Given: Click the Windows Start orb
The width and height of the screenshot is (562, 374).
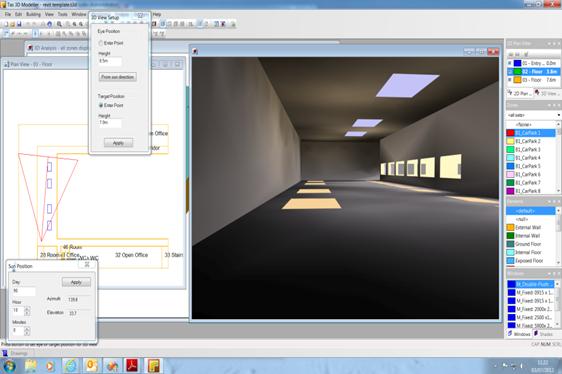Looking at the screenshot, I should pyautogui.click(x=9, y=366).
